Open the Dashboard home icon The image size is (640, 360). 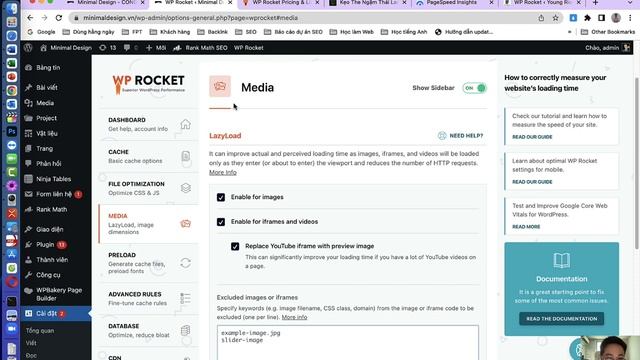coord(185,124)
